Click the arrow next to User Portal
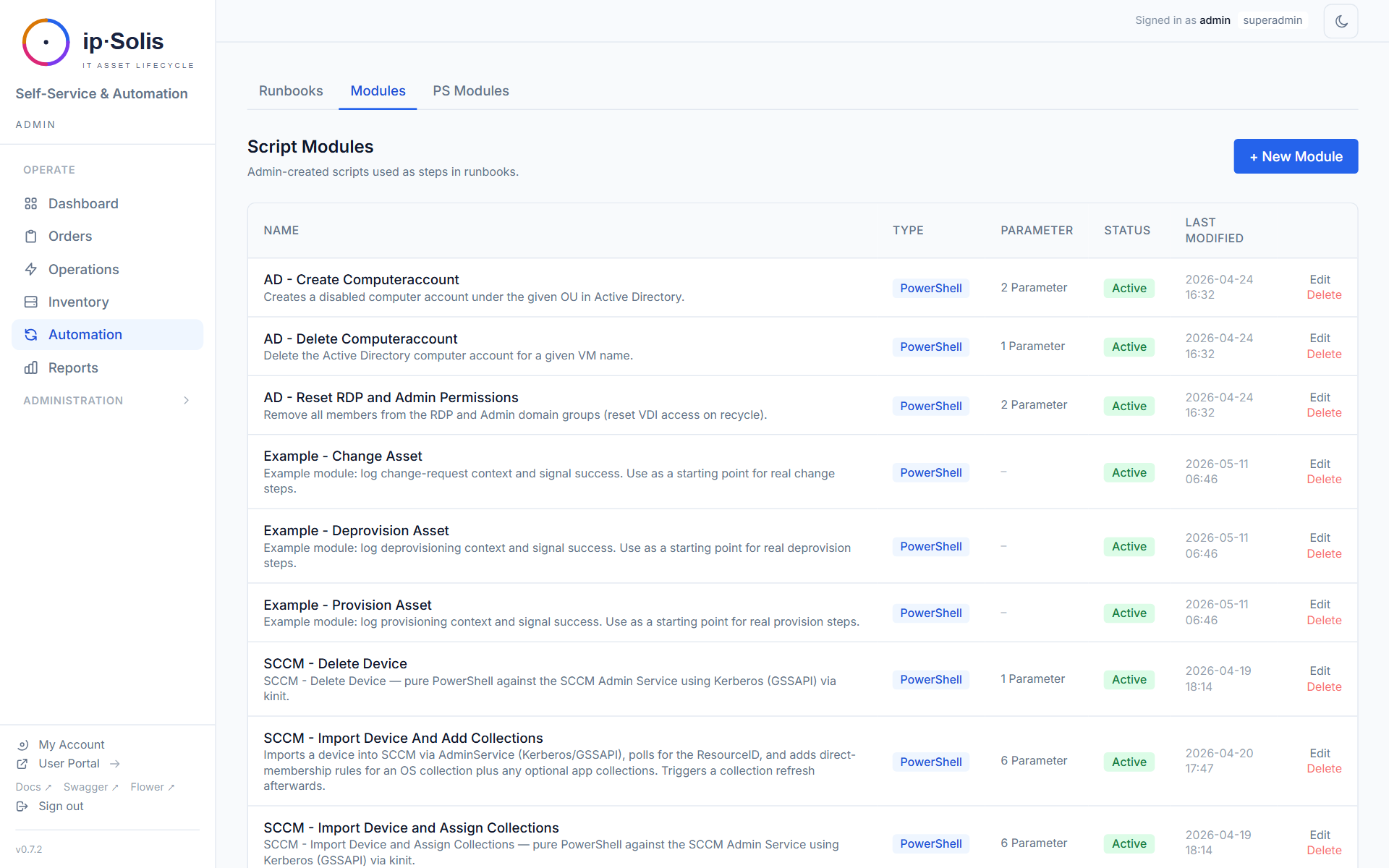This screenshot has width=1389, height=868. [x=115, y=764]
